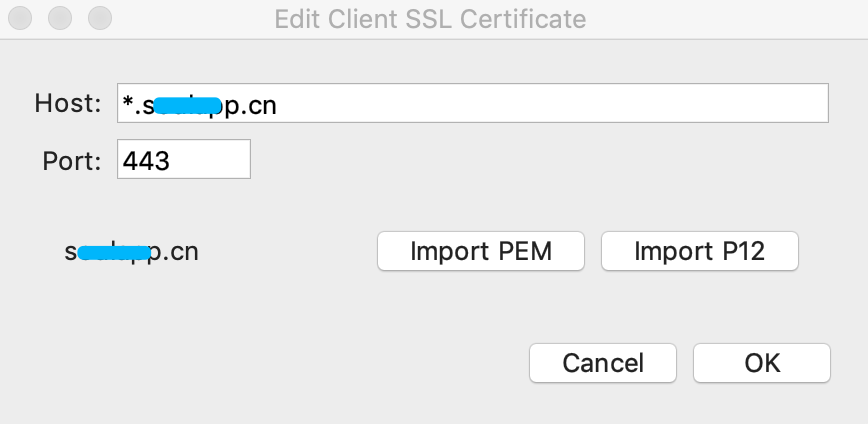Place cursor after .cn in Host field
The width and height of the screenshot is (868, 424).
pyautogui.click(x=279, y=104)
